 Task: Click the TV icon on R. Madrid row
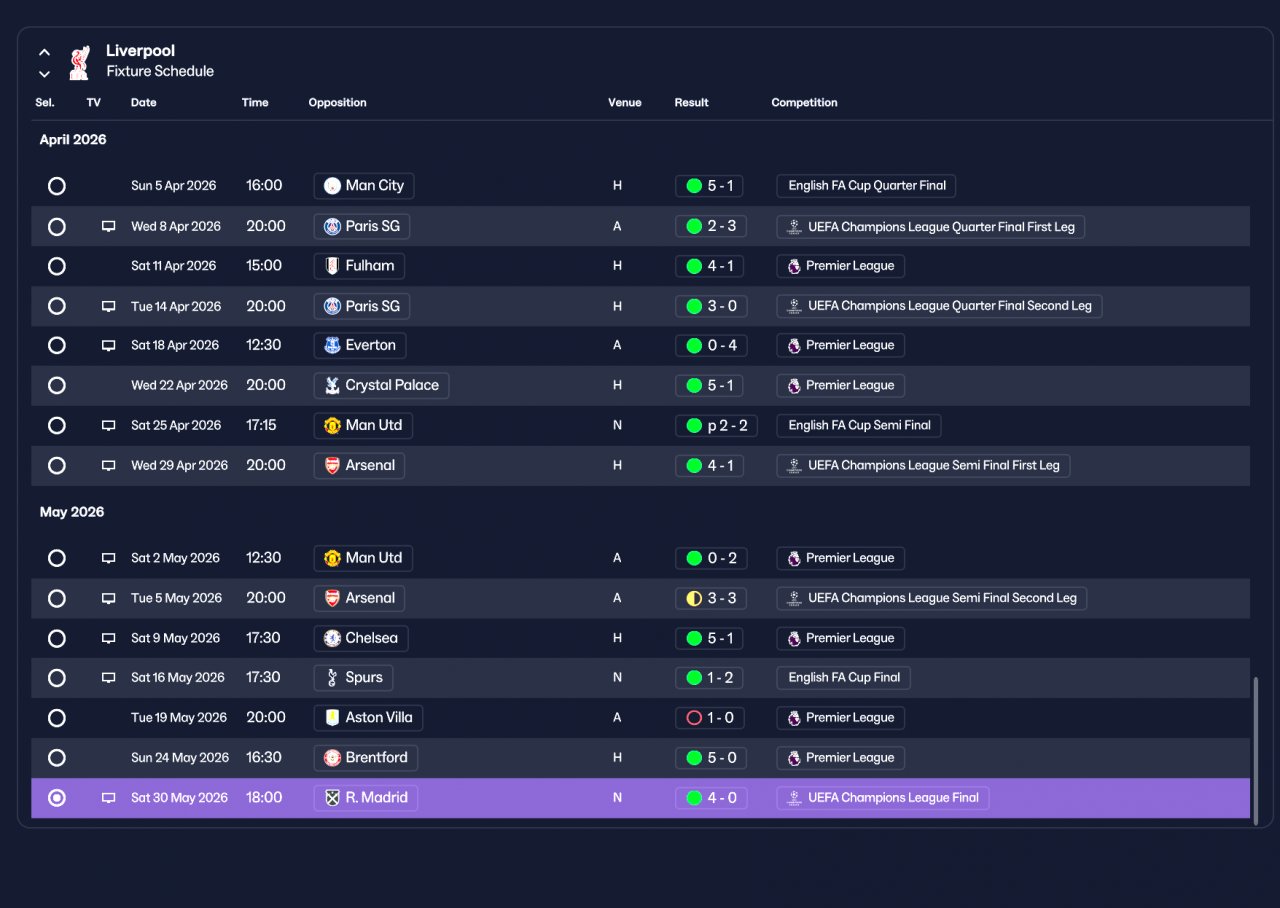click(x=108, y=799)
